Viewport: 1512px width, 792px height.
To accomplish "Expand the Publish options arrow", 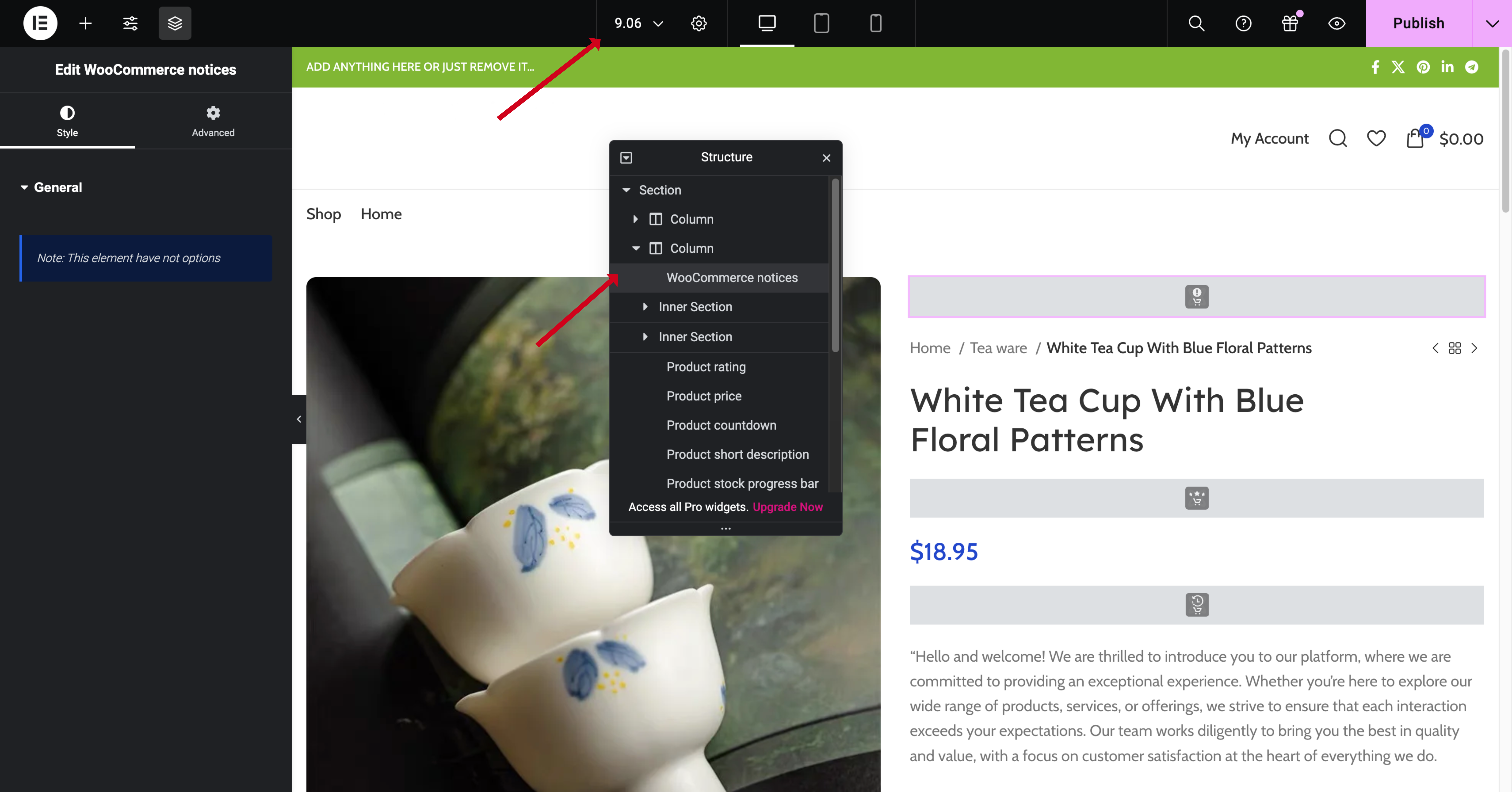I will 1492,24.
